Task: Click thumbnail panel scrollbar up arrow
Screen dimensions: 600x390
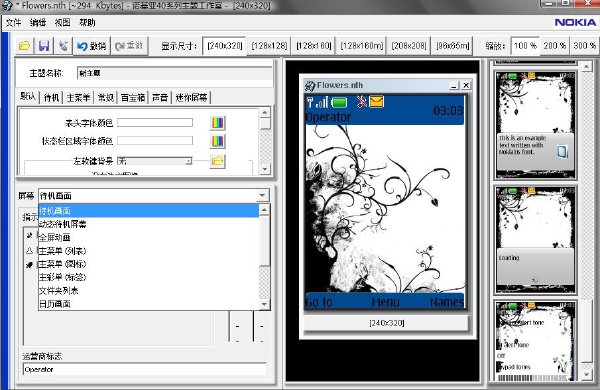Action: pyautogui.click(x=586, y=67)
